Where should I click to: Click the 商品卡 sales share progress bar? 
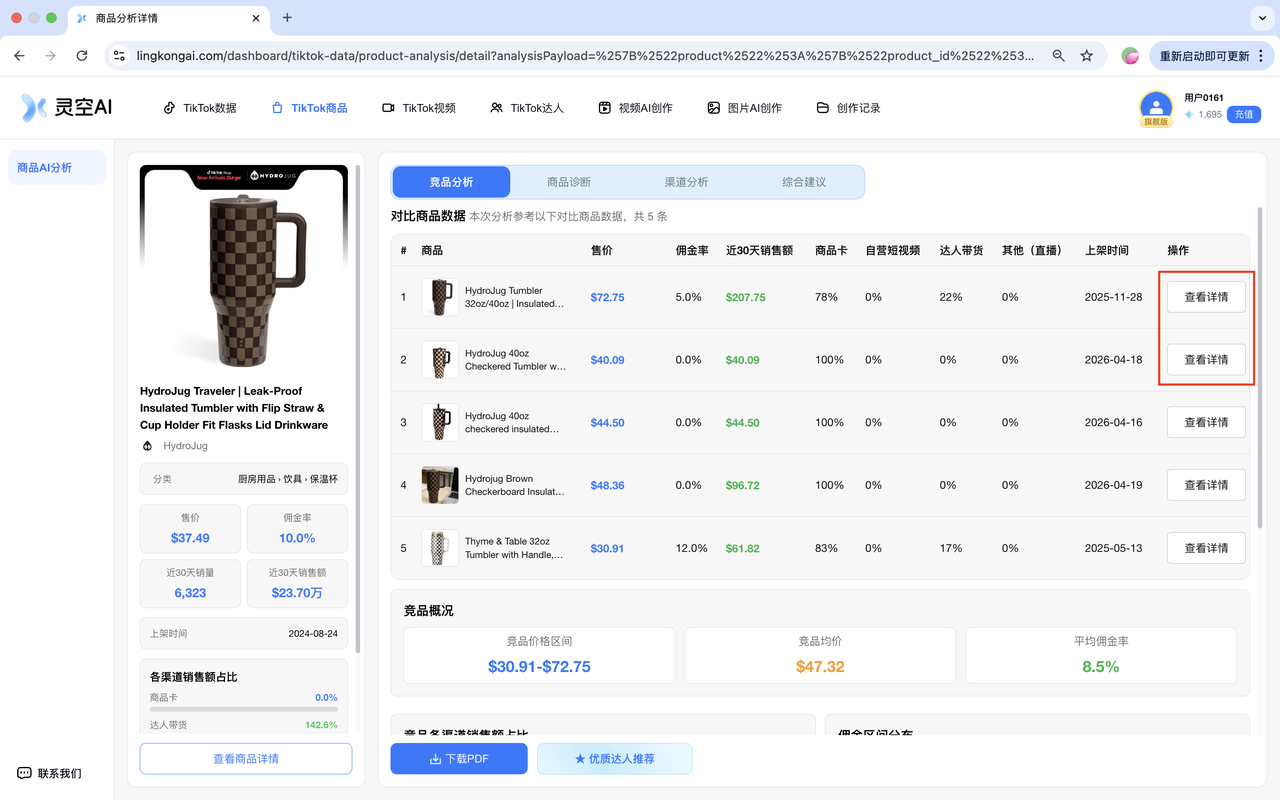[243, 709]
